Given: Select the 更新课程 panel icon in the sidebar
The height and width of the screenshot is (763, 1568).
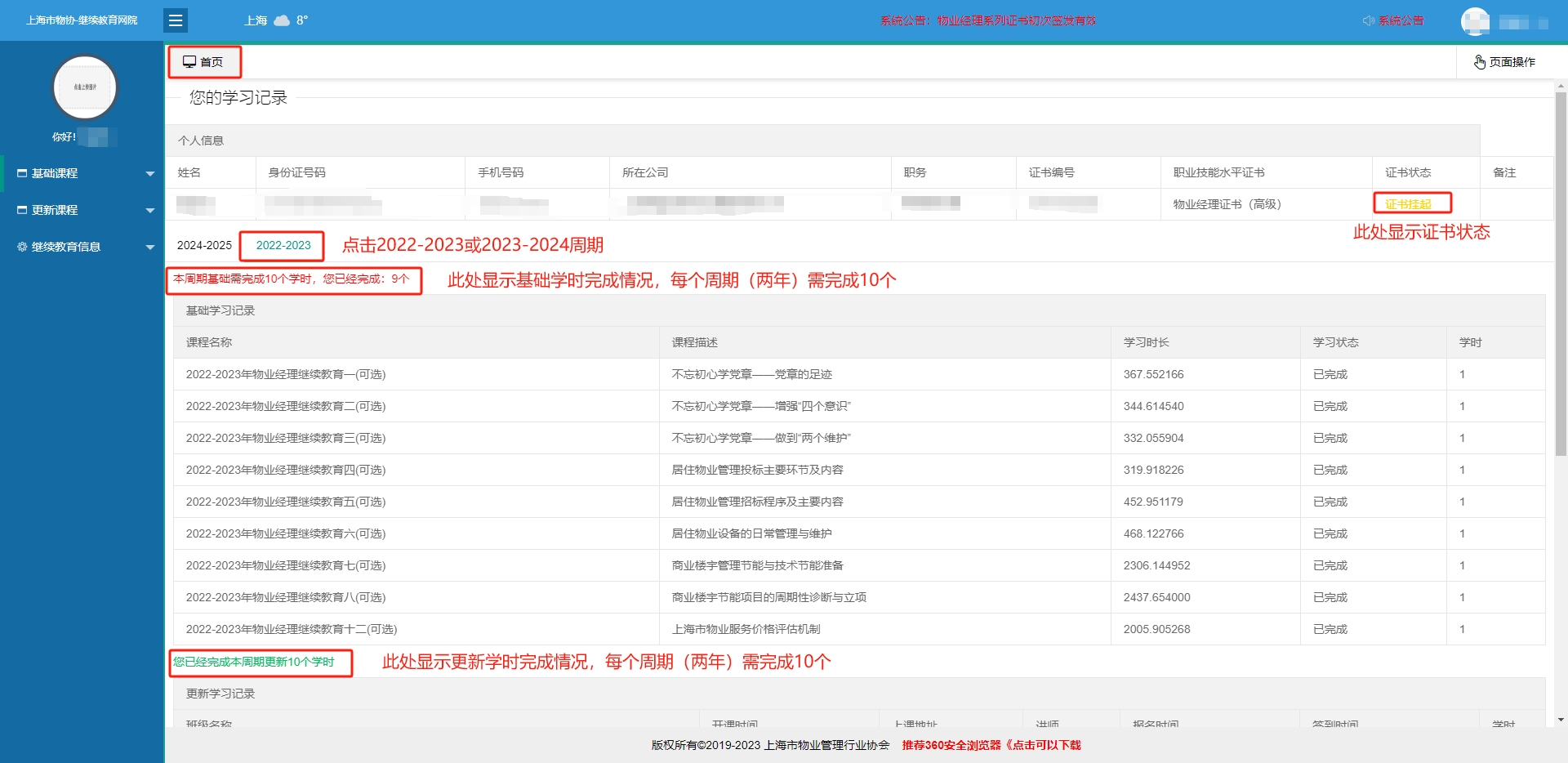Looking at the screenshot, I should [22, 210].
